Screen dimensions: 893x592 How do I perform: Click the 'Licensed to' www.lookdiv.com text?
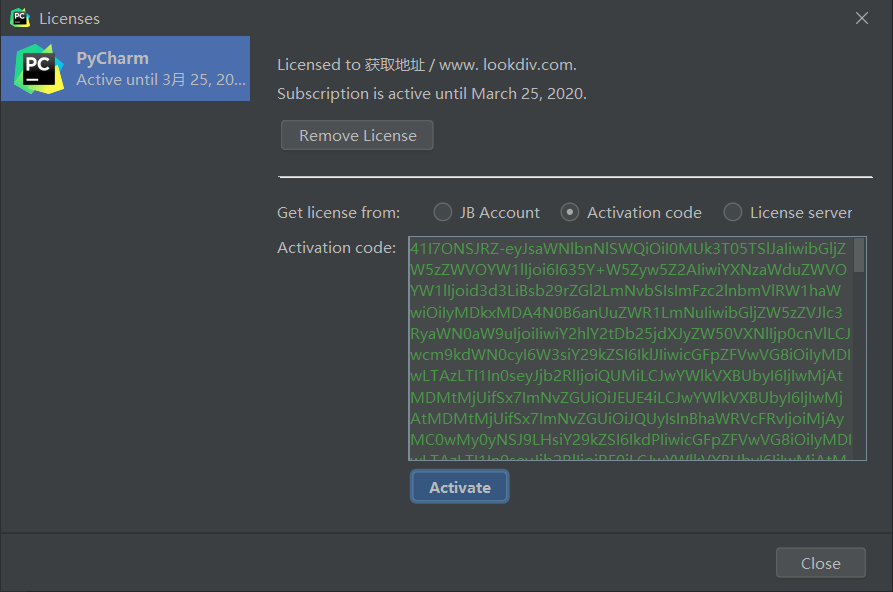(x=427, y=65)
